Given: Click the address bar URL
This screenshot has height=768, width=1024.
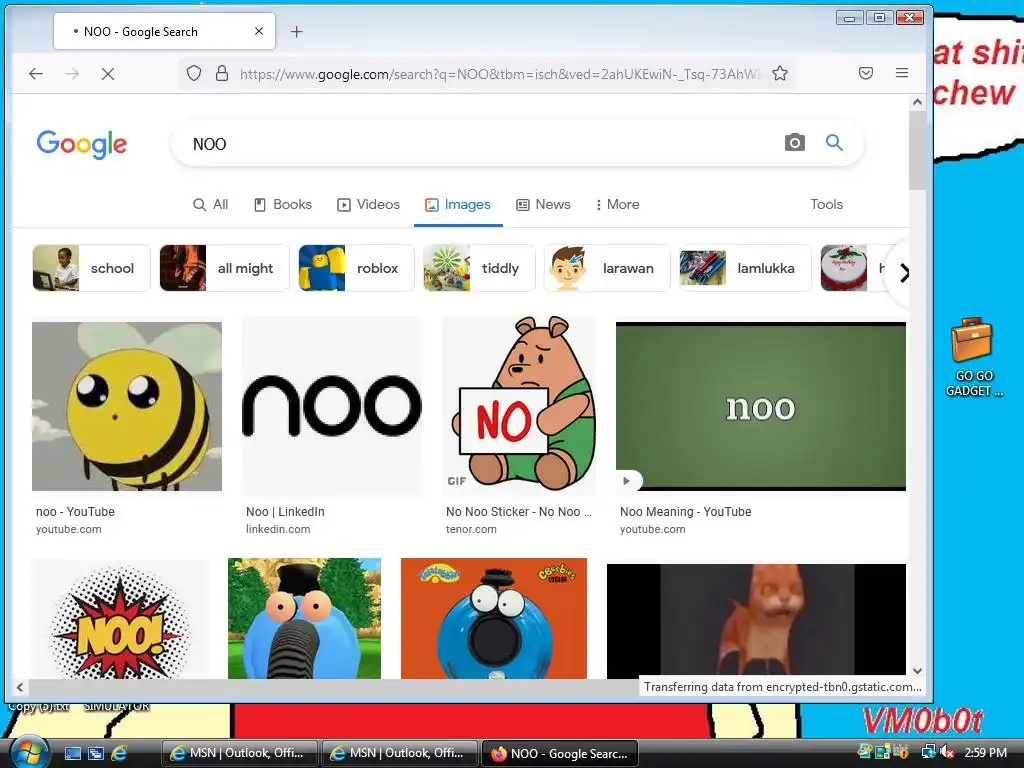Looking at the screenshot, I should coord(500,74).
